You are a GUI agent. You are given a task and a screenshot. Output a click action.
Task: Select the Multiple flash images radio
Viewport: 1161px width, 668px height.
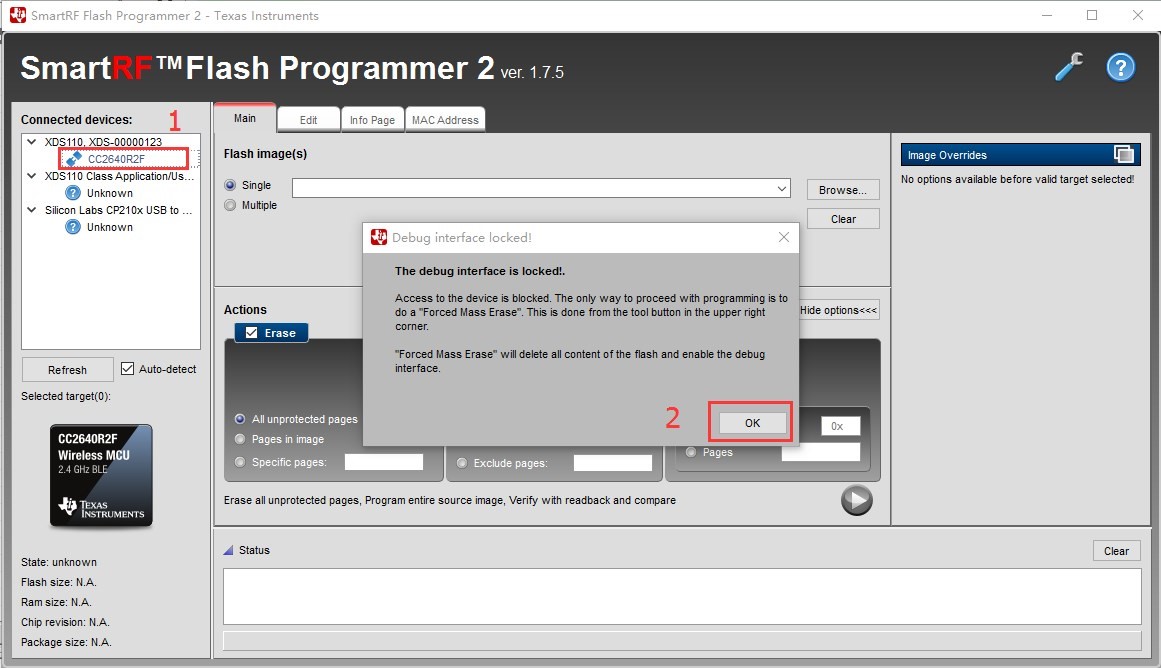click(230, 205)
